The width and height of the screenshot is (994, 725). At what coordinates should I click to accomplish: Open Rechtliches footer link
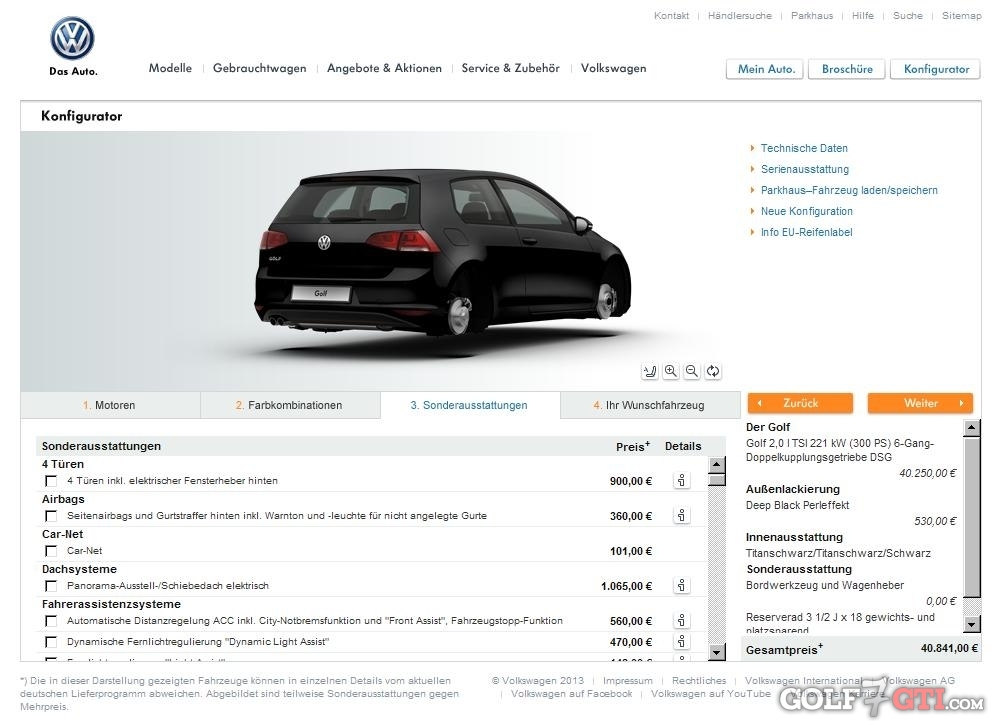[x=699, y=681]
